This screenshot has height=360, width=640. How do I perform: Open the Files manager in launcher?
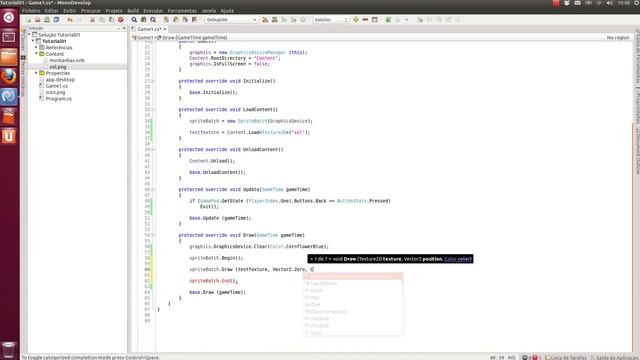click(x=9, y=57)
